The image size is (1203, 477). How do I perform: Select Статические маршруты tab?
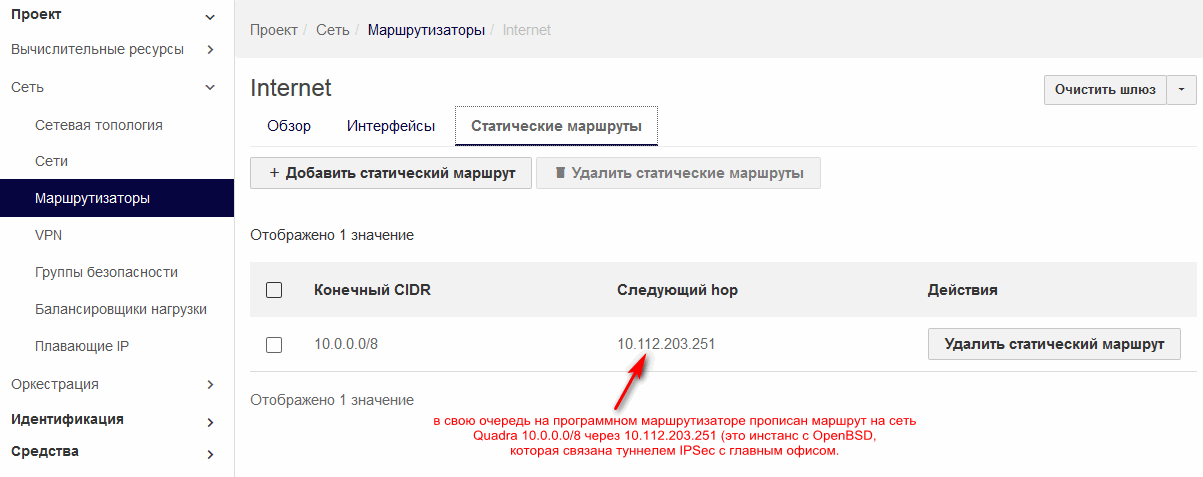[556, 126]
